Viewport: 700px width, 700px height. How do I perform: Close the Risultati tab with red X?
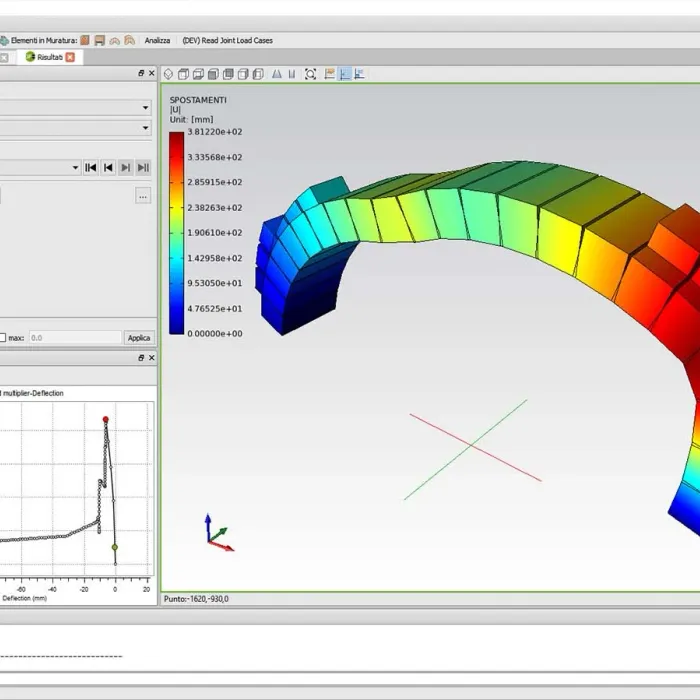point(70,57)
